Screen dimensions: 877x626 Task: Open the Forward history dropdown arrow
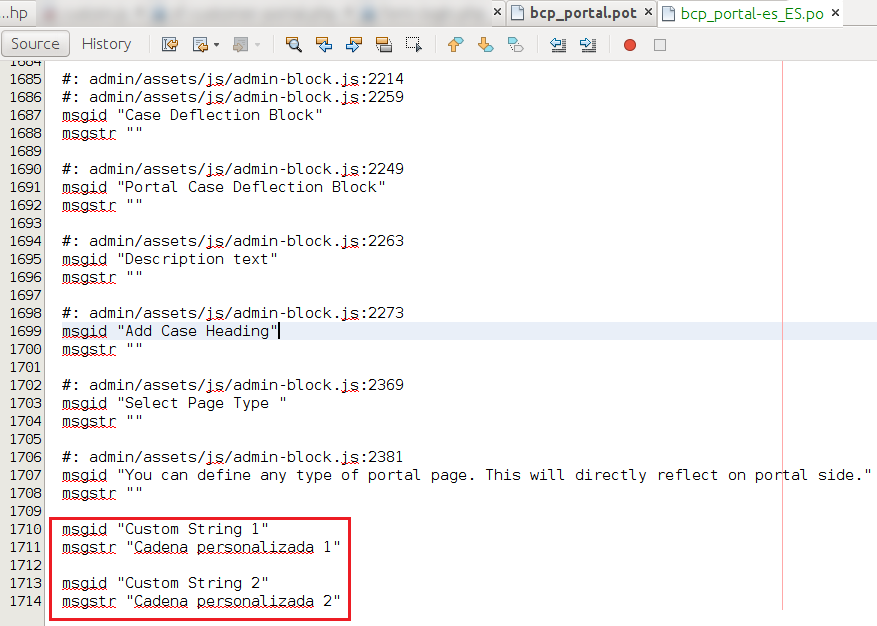click(257, 44)
